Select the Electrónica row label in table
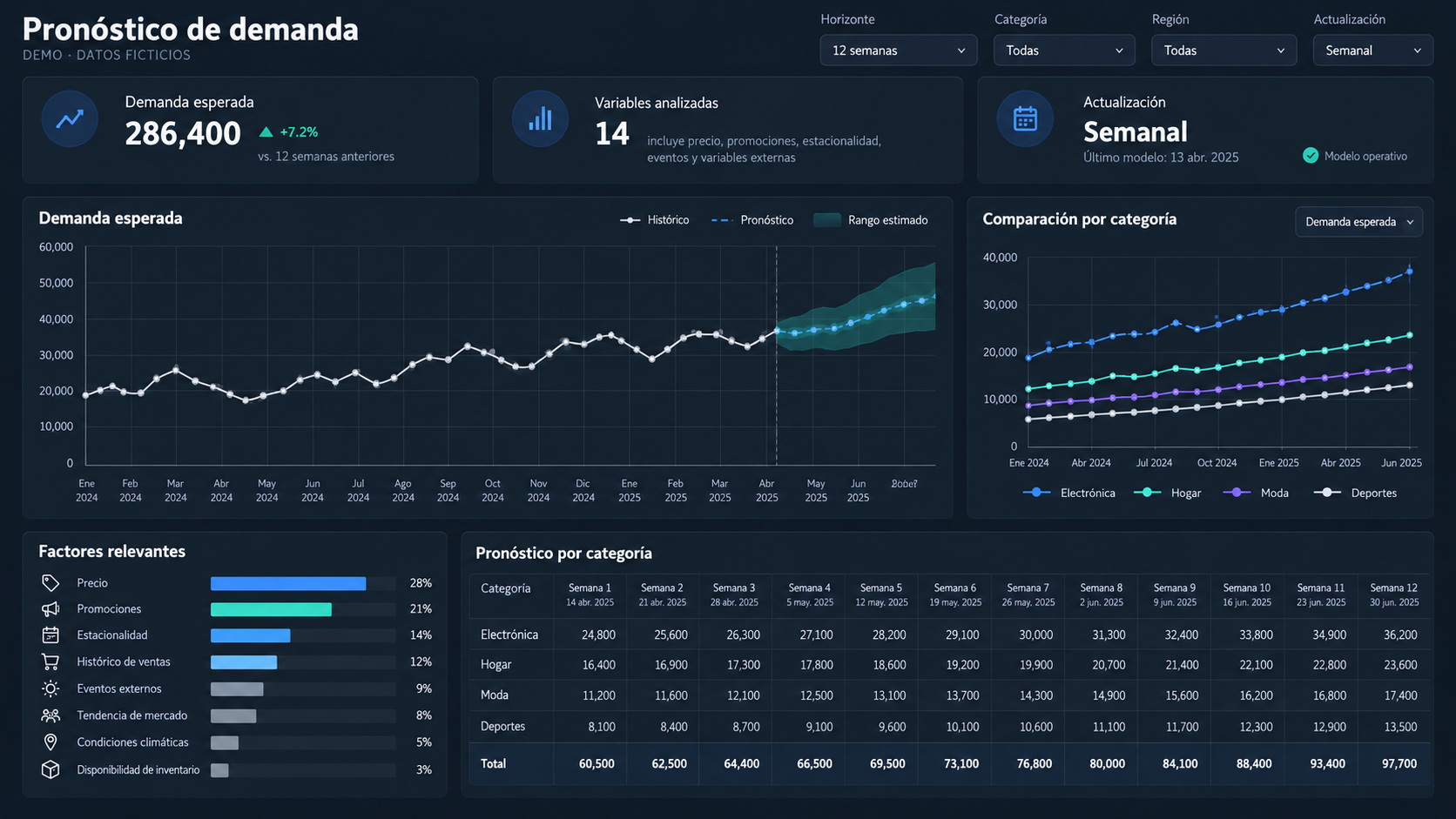1456x819 pixels. click(x=509, y=634)
